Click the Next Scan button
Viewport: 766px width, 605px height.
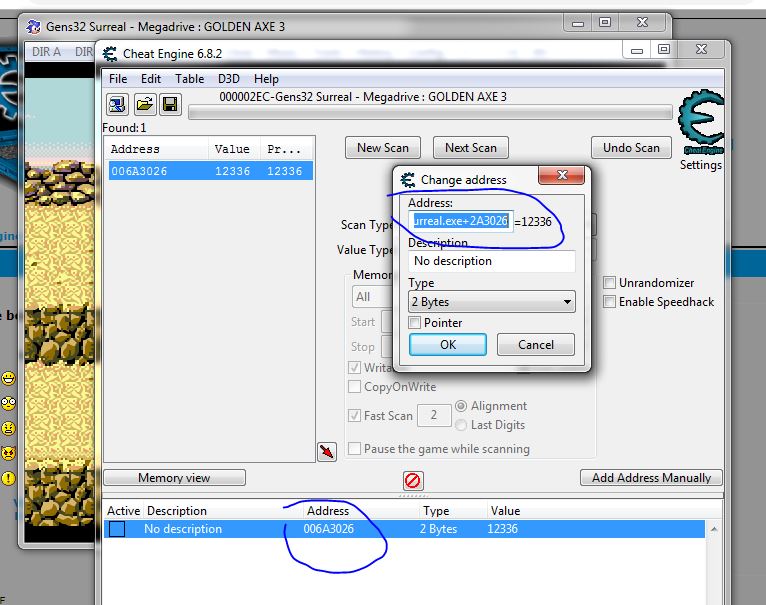[470, 148]
